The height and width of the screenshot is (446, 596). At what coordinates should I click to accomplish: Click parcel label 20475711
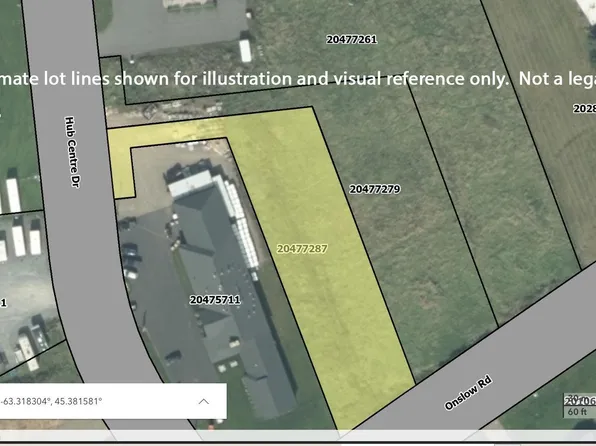click(x=215, y=300)
